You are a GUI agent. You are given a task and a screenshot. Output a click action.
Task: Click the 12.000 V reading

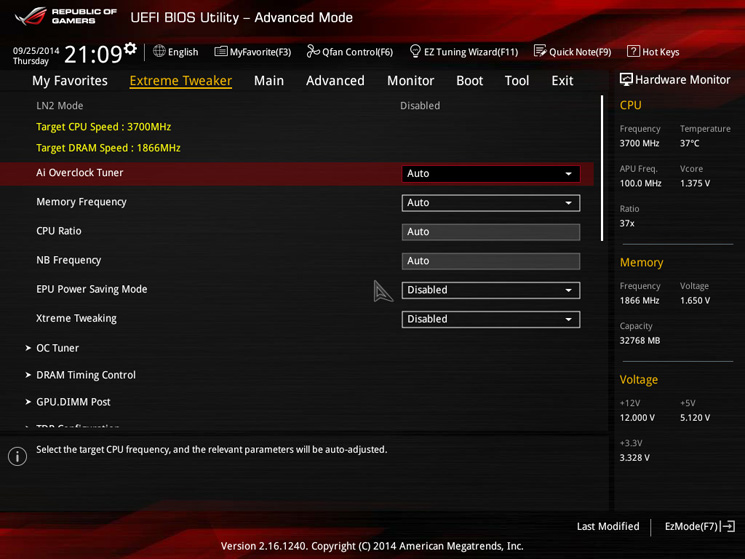[637, 418]
